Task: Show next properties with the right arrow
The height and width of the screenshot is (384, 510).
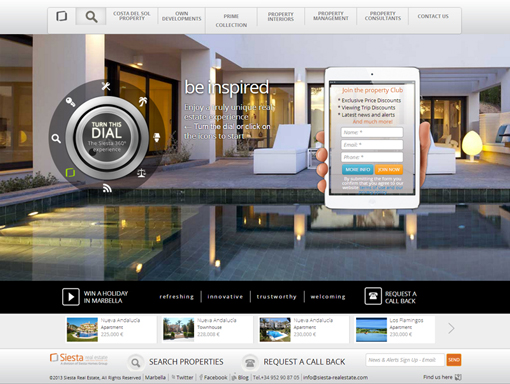Action: [x=451, y=328]
